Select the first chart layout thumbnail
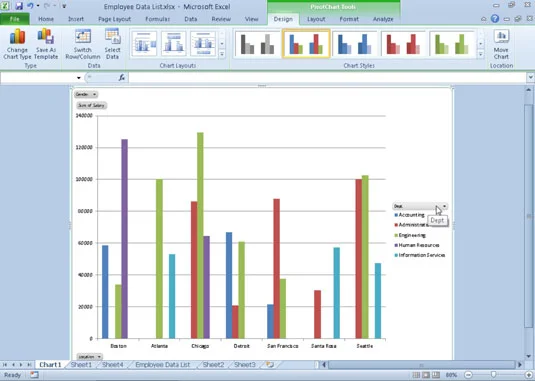 click(144, 44)
